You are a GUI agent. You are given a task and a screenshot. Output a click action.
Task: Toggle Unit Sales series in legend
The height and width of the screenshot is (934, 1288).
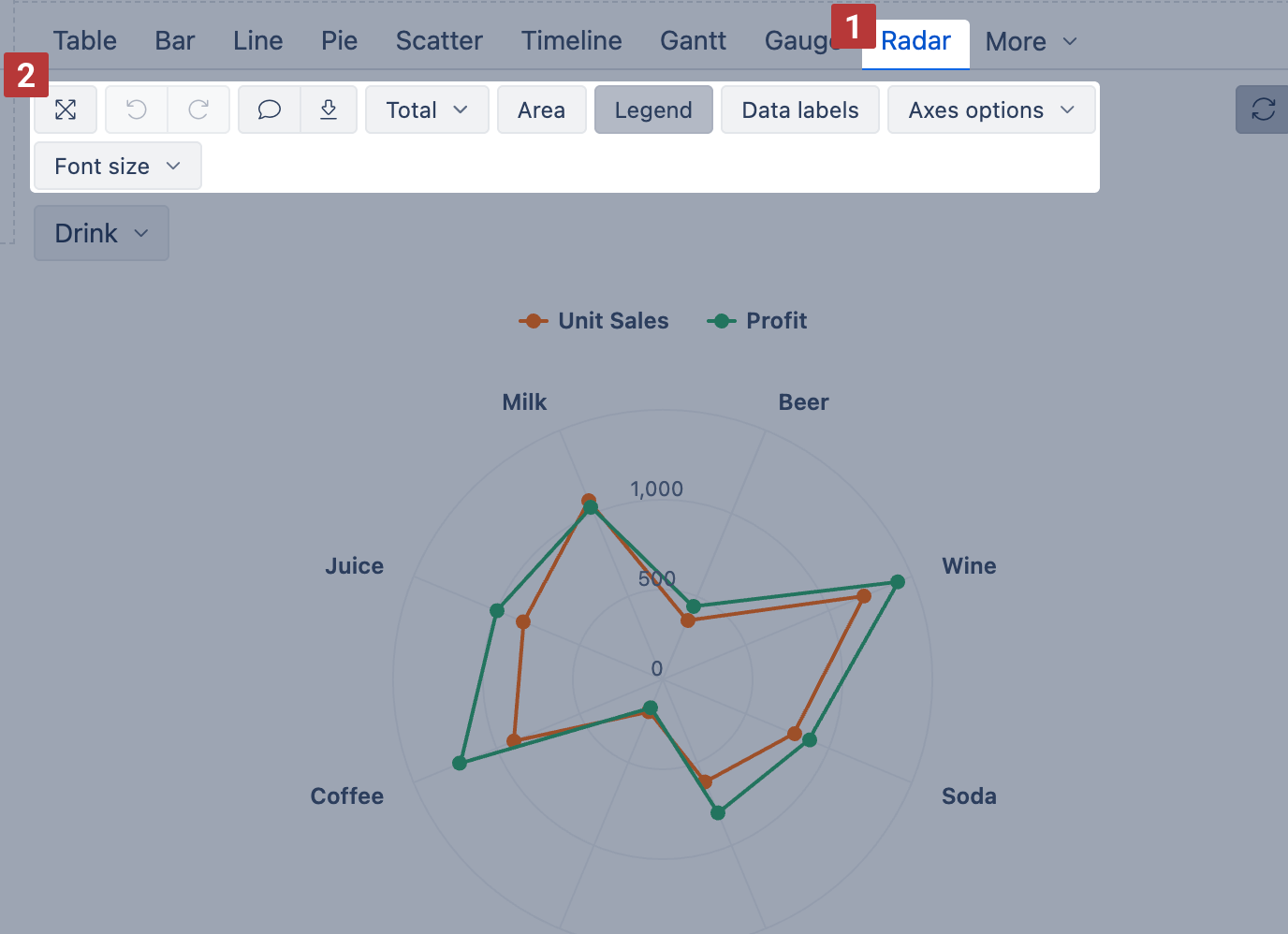(x=594, y=321)
